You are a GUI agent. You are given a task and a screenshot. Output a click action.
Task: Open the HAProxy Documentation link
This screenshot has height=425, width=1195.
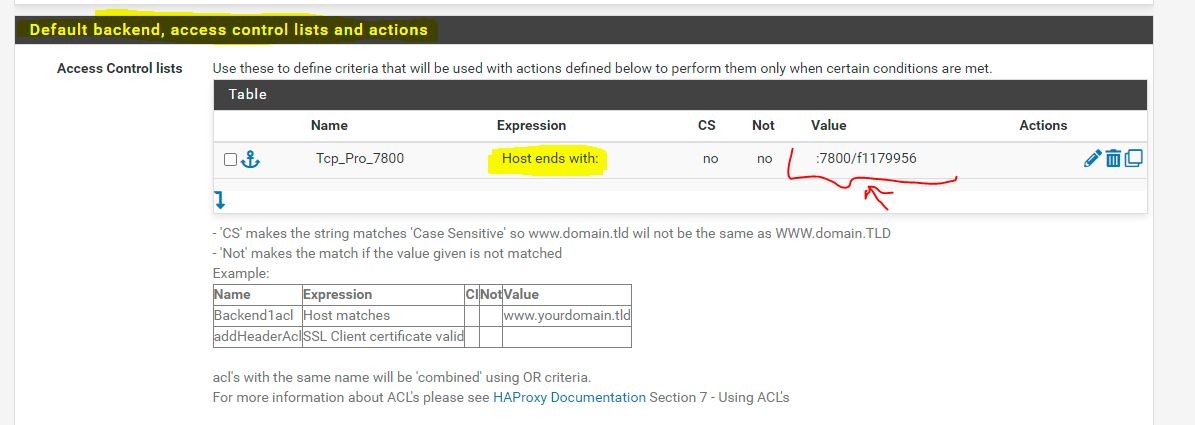pos(569,397)
